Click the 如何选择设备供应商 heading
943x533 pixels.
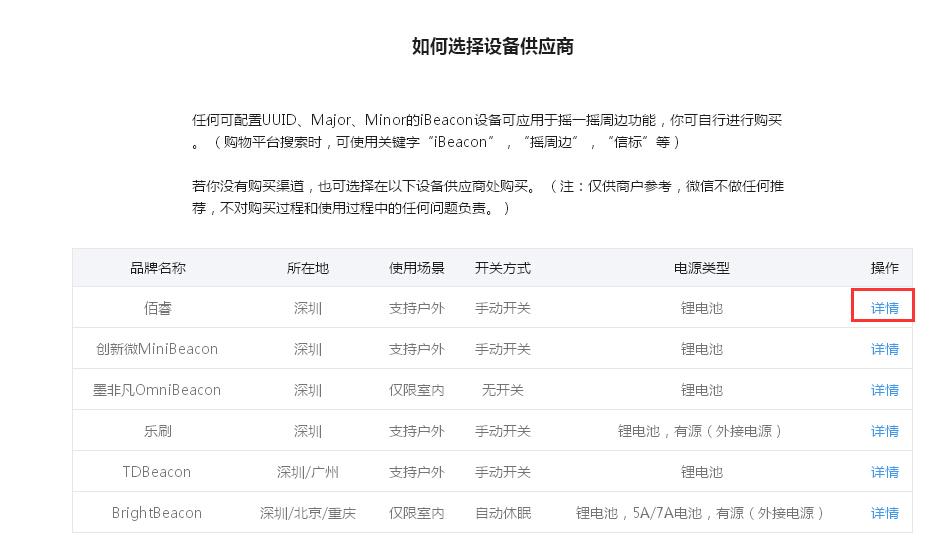493,46
